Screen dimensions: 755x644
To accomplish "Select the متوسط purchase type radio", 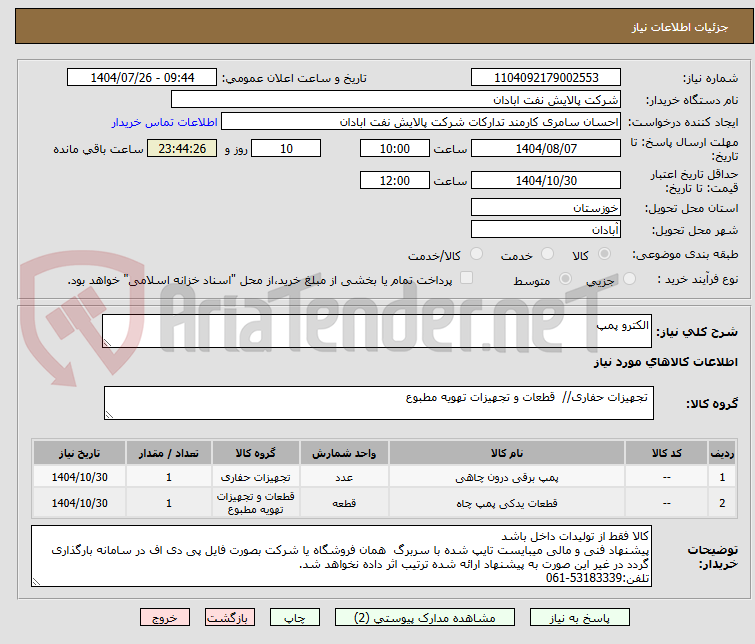I will (565, 278).
